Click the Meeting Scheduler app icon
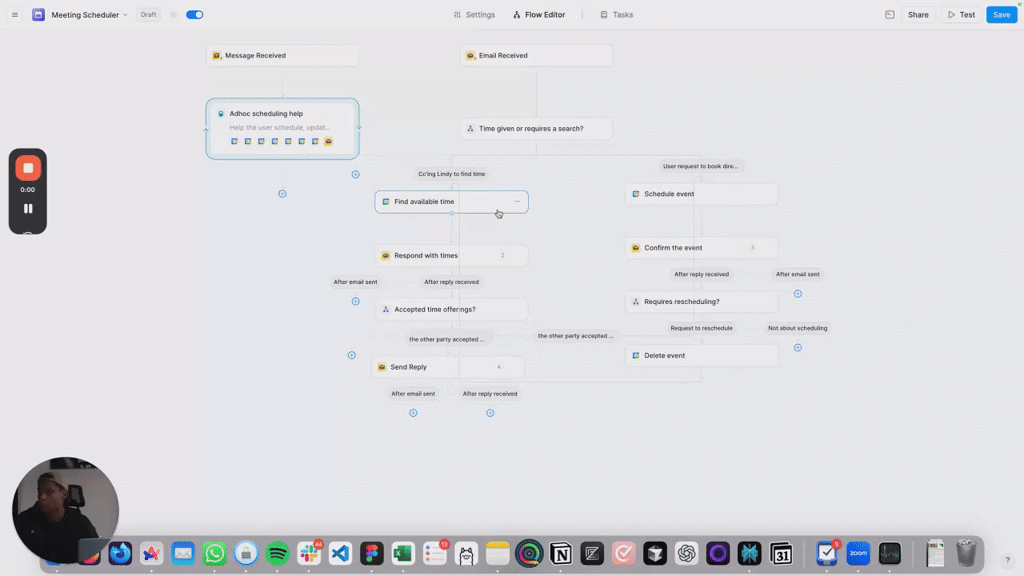1024x576 pixels. pyautogui.click(x=38, y=15)
